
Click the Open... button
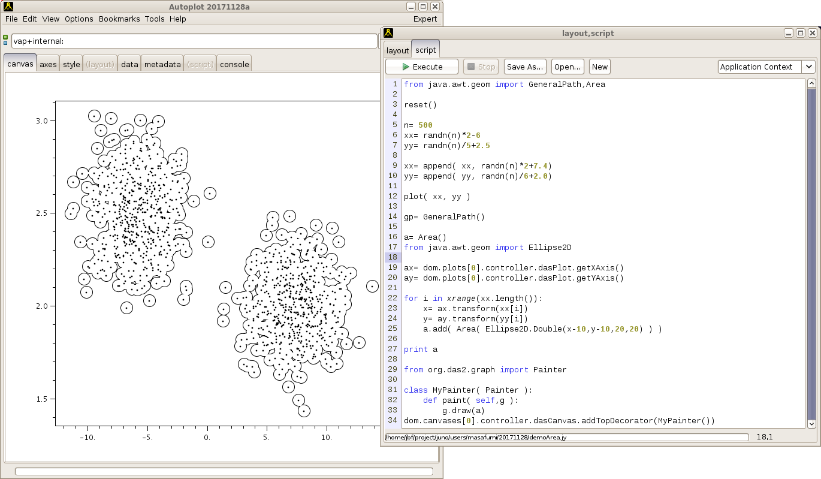566,67
